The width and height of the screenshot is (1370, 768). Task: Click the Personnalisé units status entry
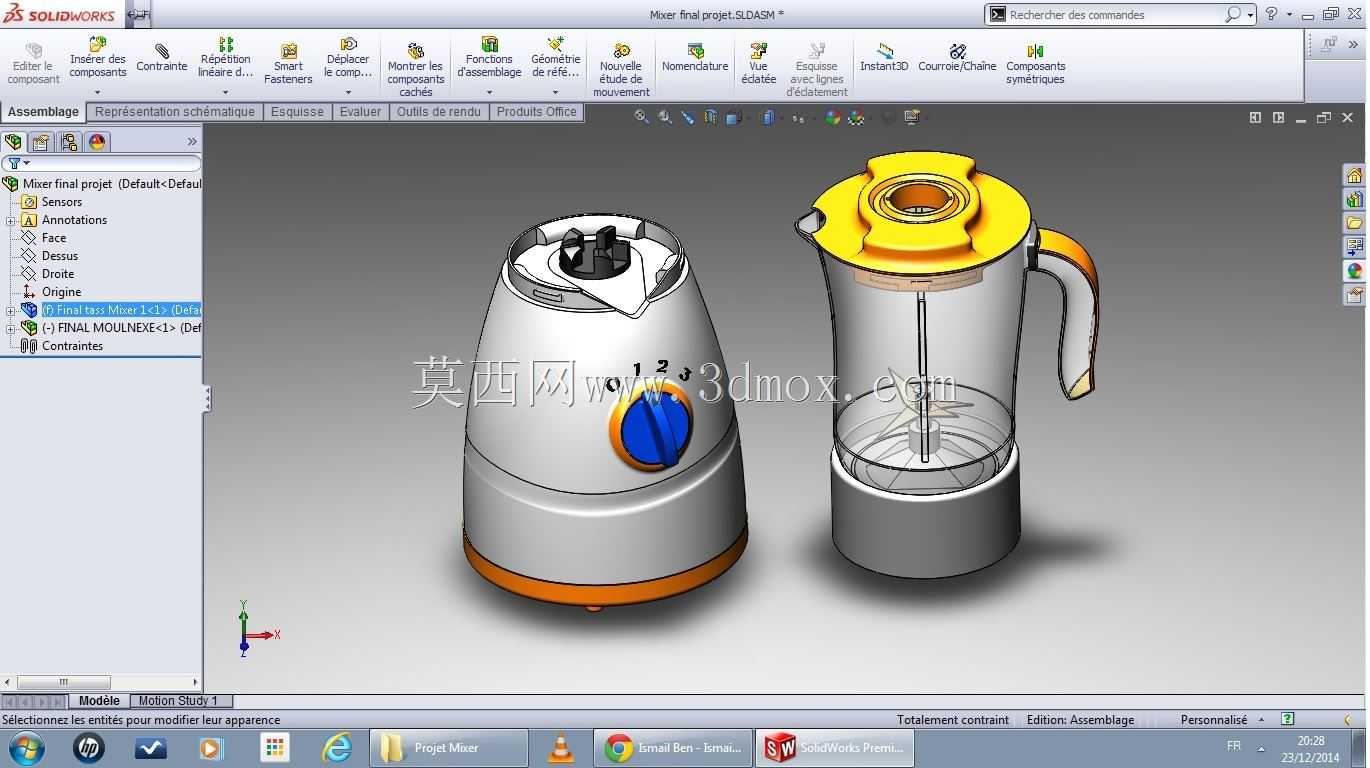[1214, 720]
